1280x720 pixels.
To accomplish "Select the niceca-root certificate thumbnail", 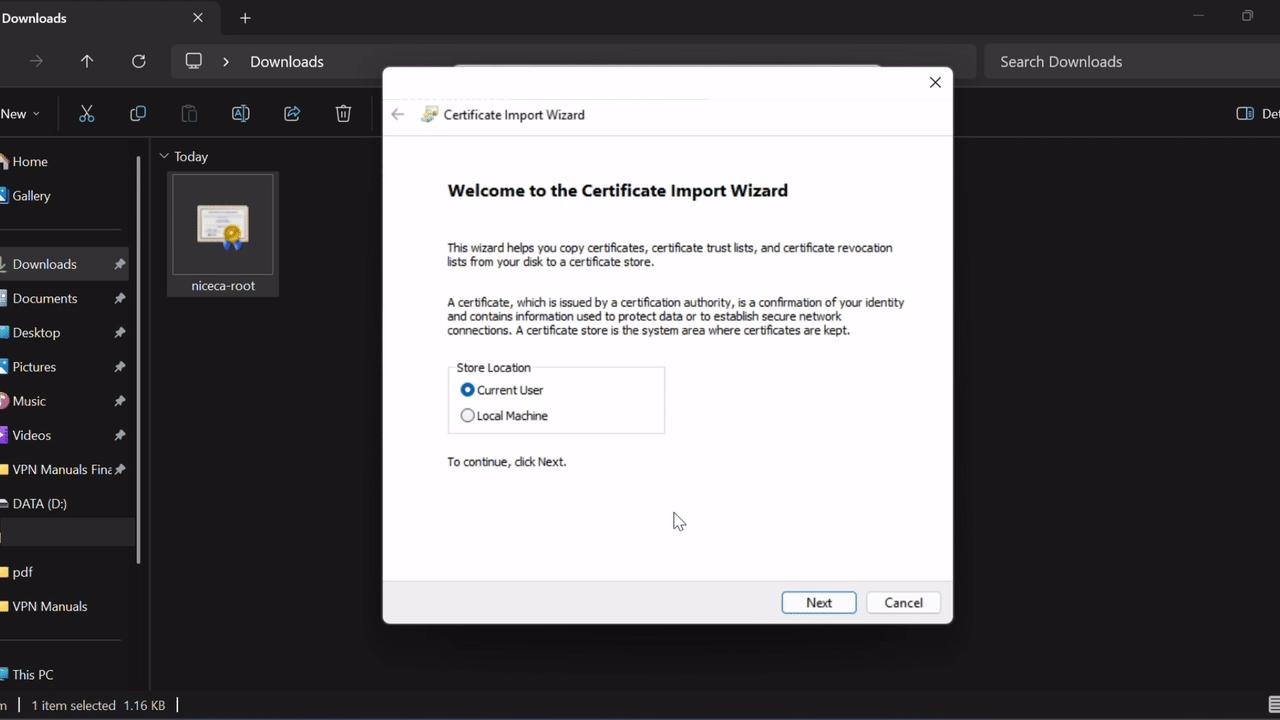I will 222,224.
